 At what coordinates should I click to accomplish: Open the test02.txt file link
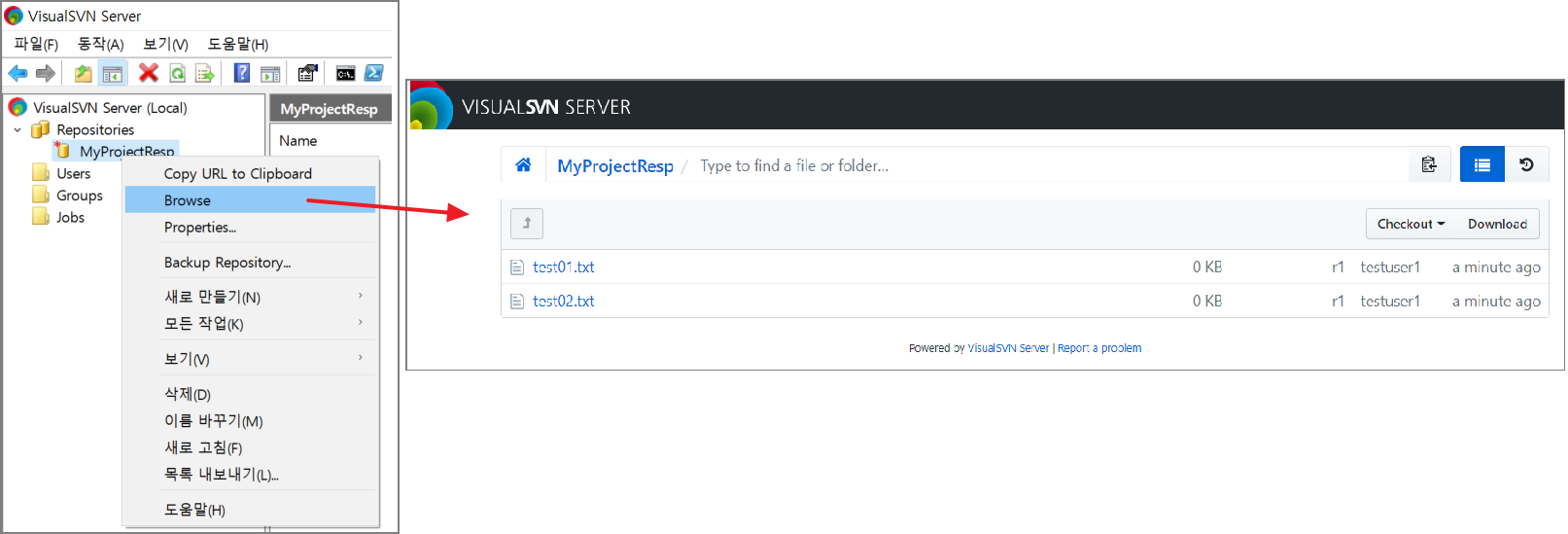click(563, 302)
